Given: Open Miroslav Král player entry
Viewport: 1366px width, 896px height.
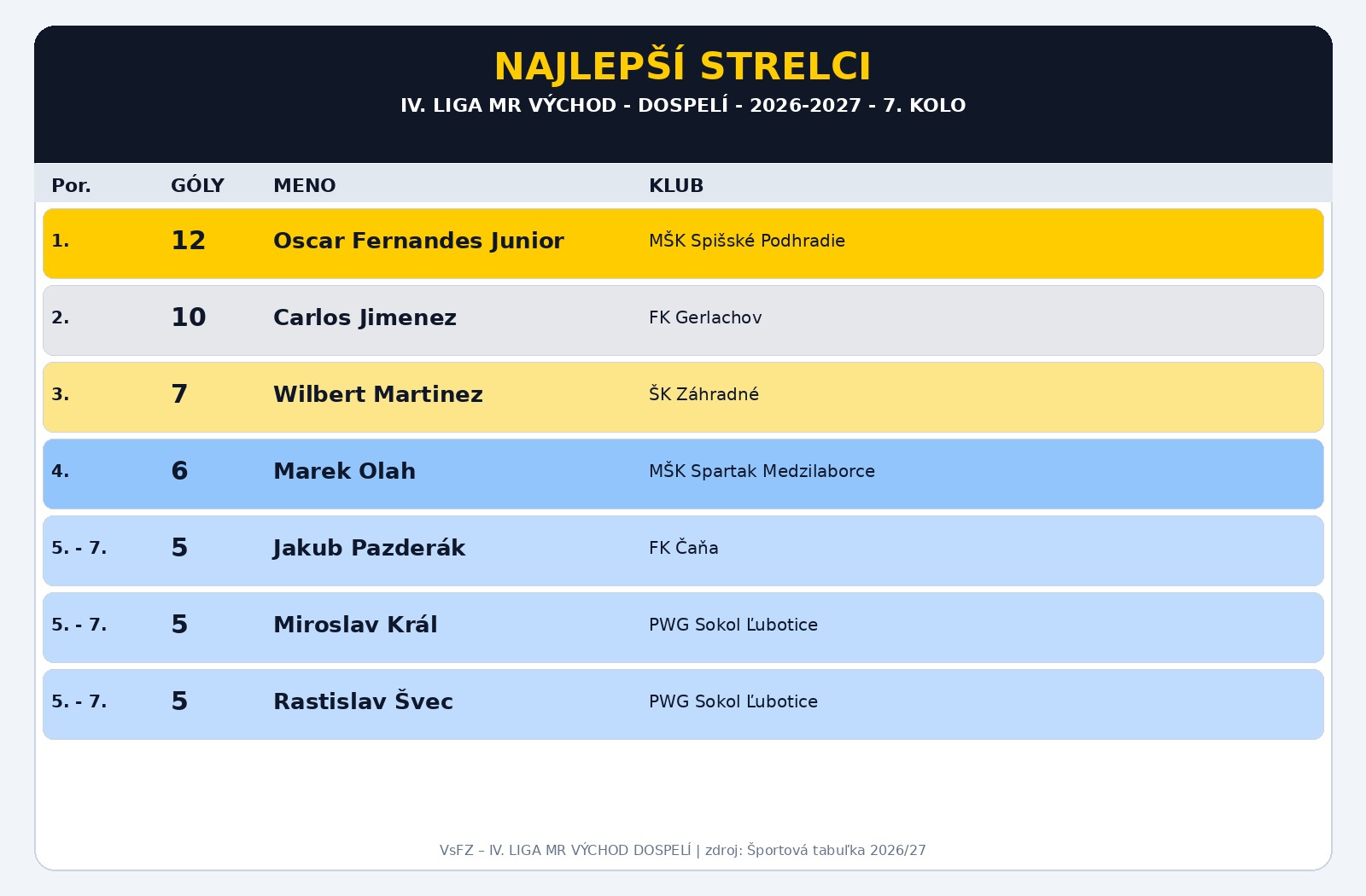Looking at the screenshot, I should click(355, 625).
